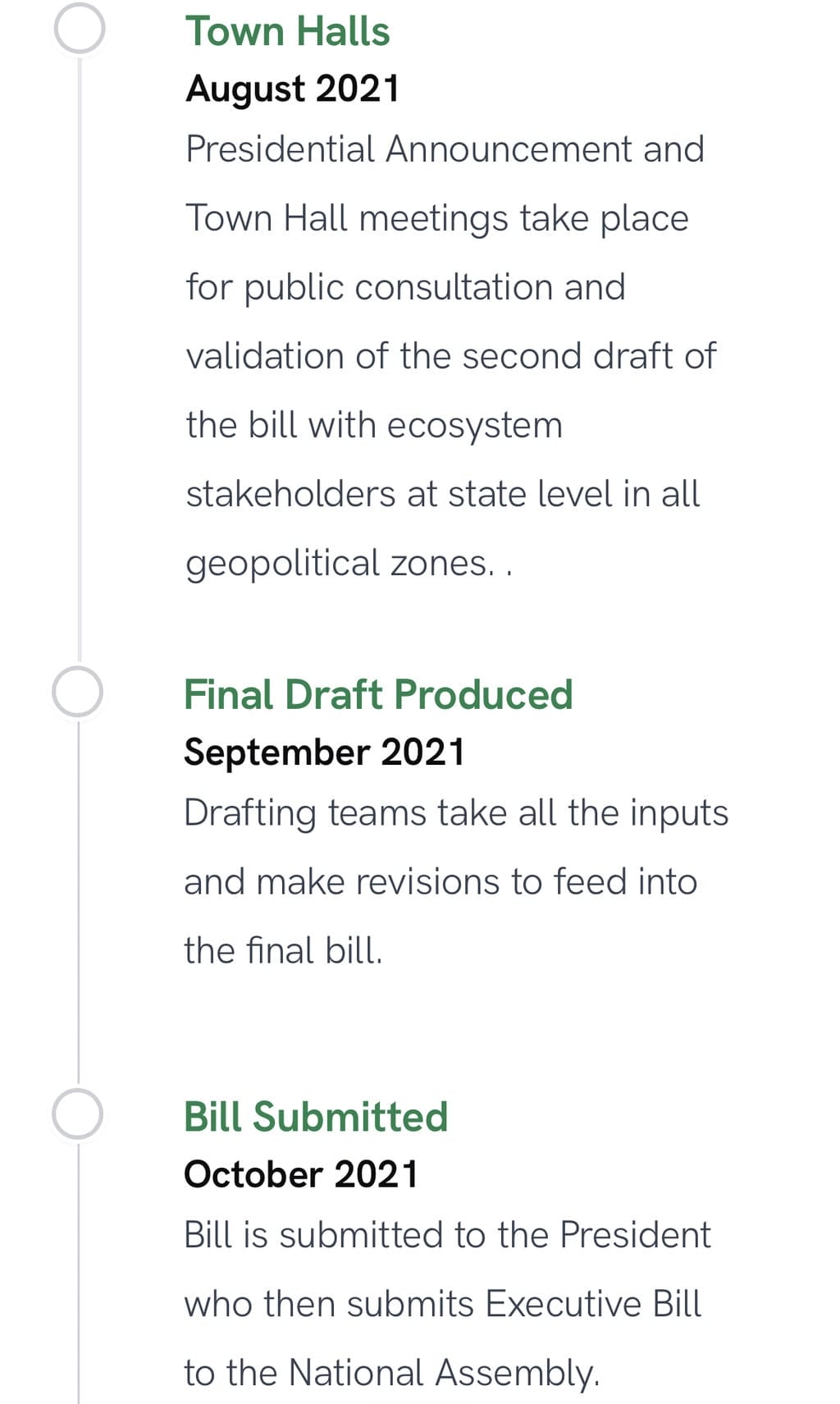Viewport: 840px width, 1404px height.
Task: Click the text "Town Hall meetings take place"
Action: 437,218
